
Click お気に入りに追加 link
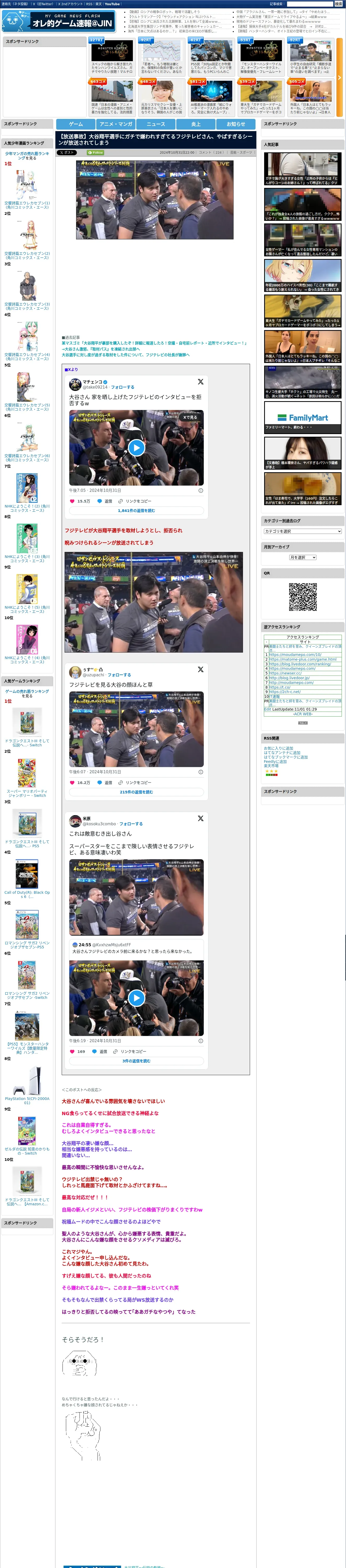click(278, 749)
